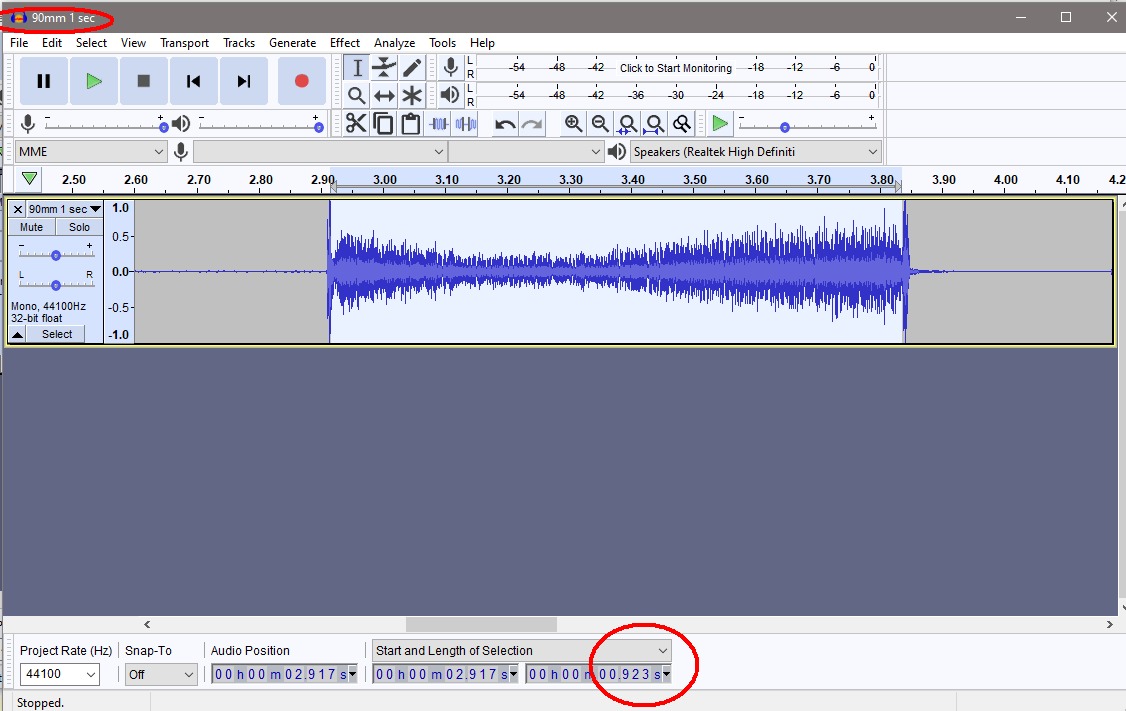
Task: Select the Zoom magnifier tool
Action: pos(357,96)
